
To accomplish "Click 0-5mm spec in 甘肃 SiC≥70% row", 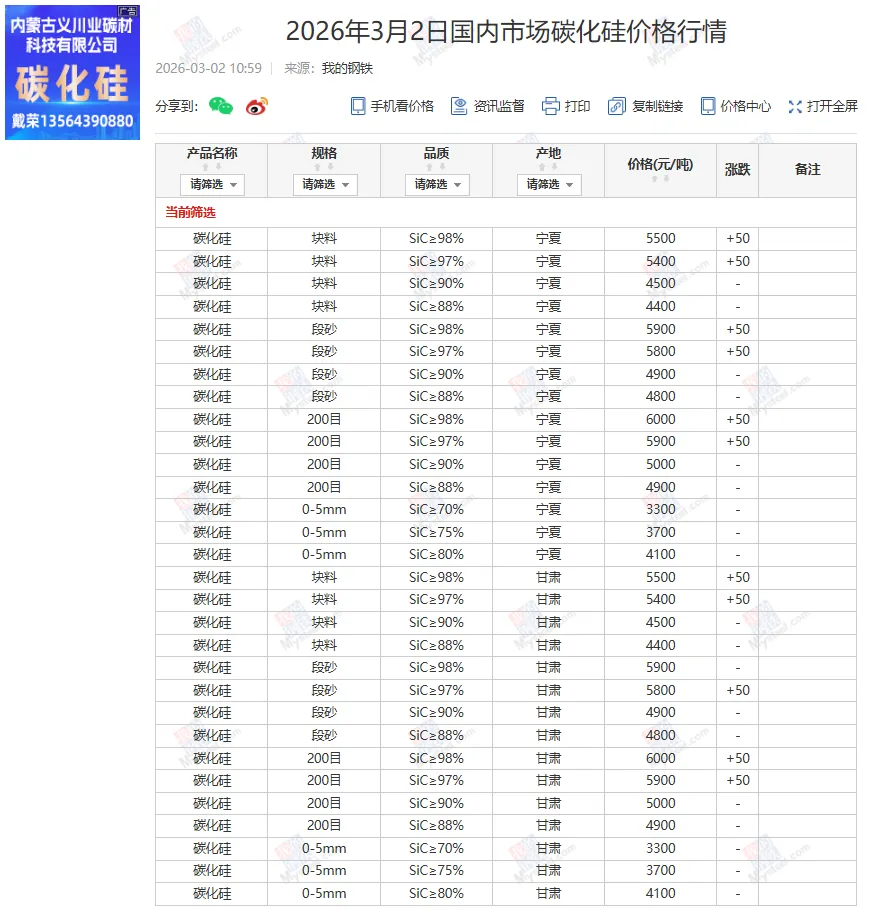I will coord(324,848).
